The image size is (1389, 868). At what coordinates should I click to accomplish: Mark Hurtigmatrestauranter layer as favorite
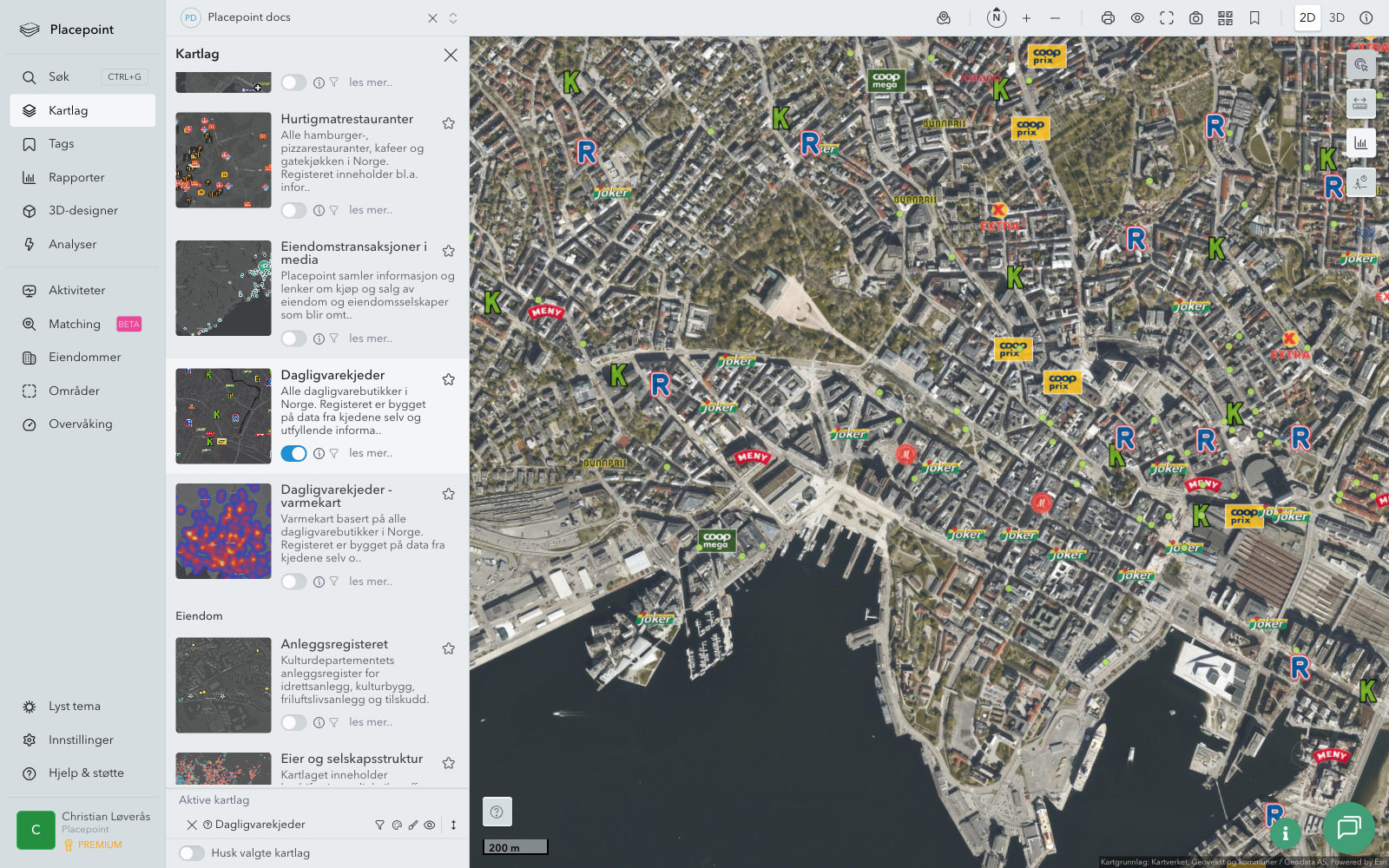point(449,123)
